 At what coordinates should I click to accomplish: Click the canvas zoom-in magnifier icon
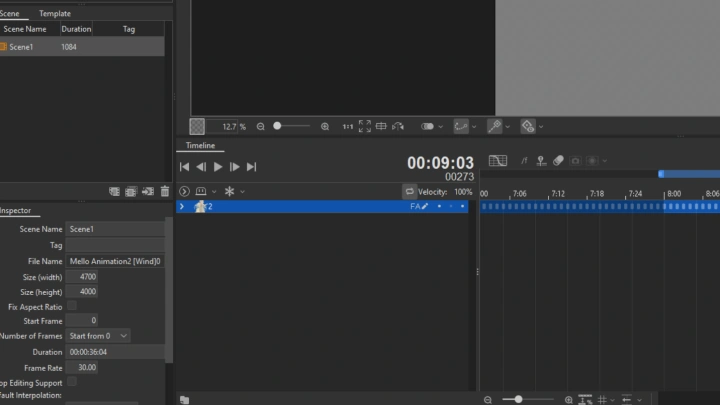(325, 127)
